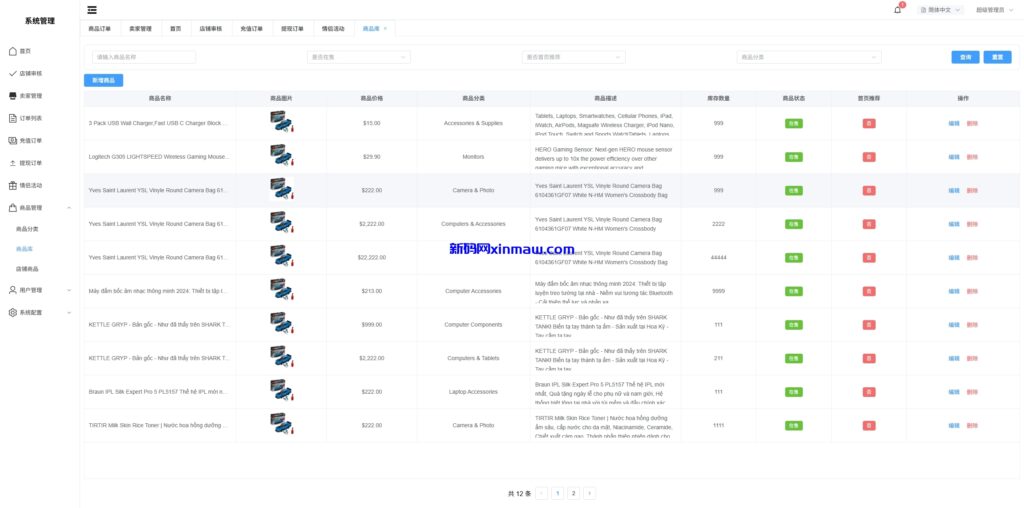Toggle green 在售 status of the TIRTIR Toner row
The image size is (1024, 508).
pos(793,425)
